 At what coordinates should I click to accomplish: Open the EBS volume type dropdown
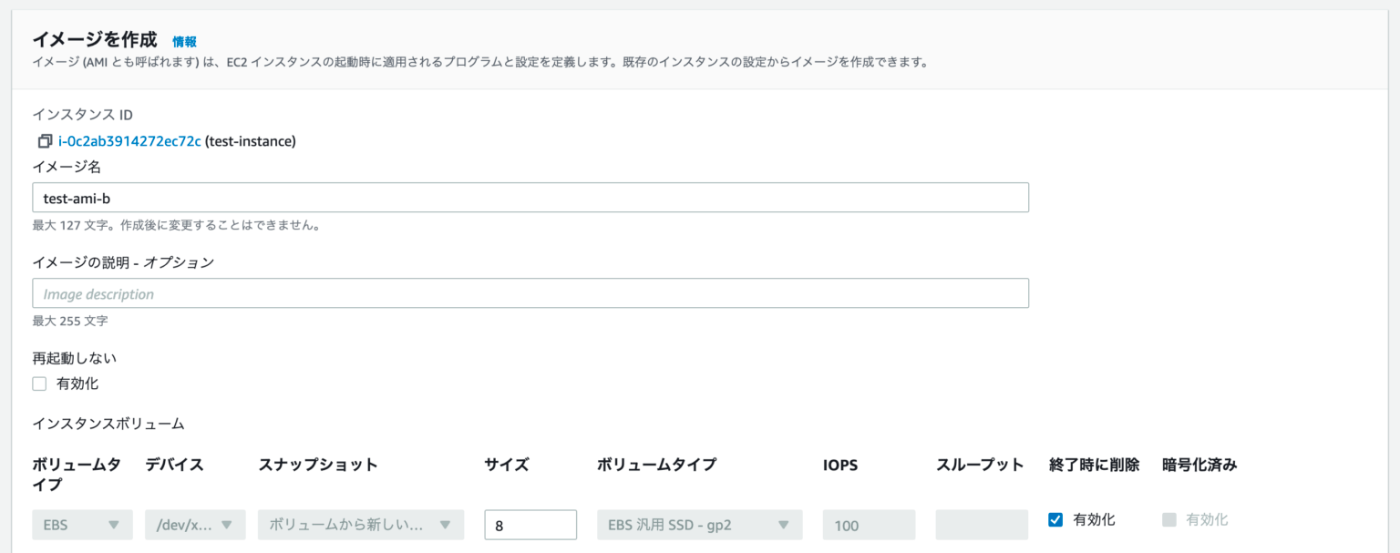coord(82,525)
